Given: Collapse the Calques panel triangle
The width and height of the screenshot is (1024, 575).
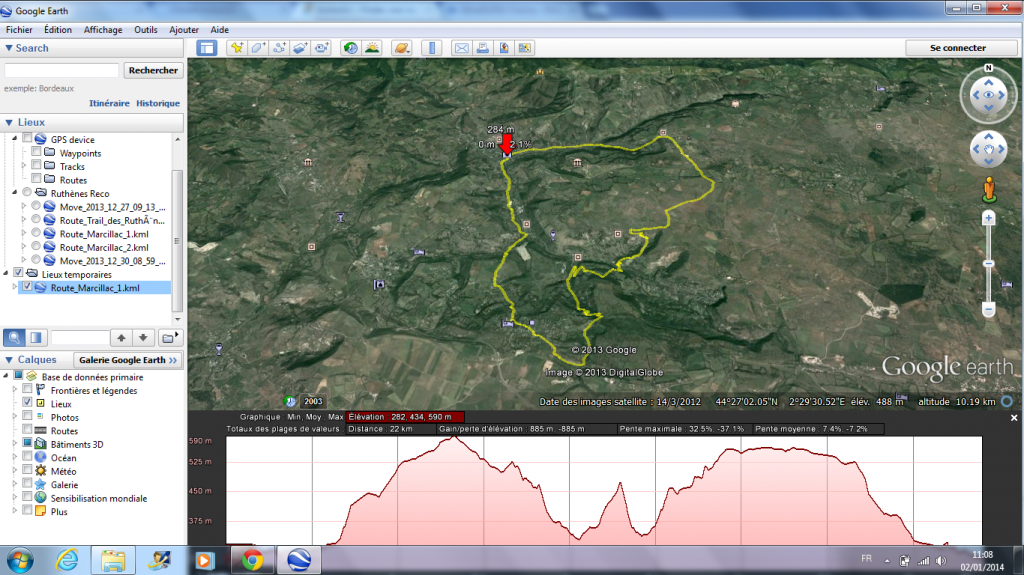Looking at the screenshot, I should 9,360.
